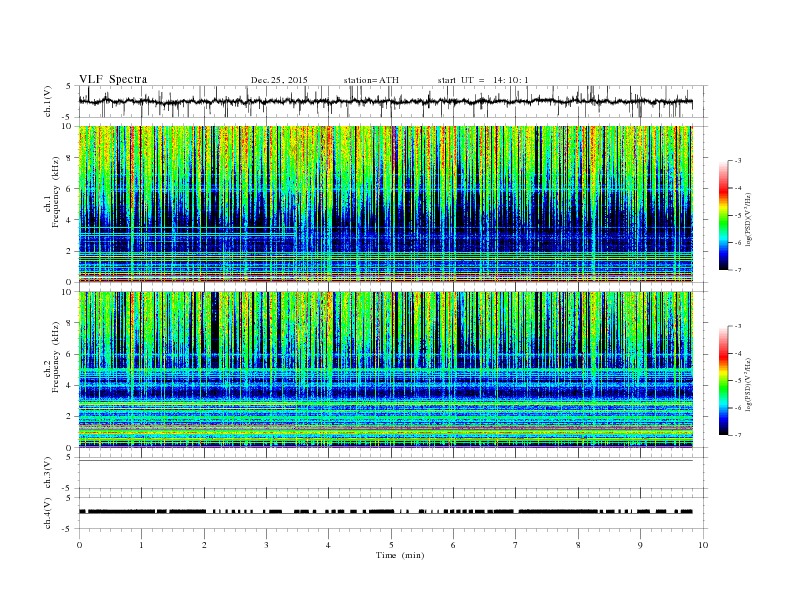
Task: Click the 'station=ATH' header label
Action: pyautogui.click(x=371, y=80)
